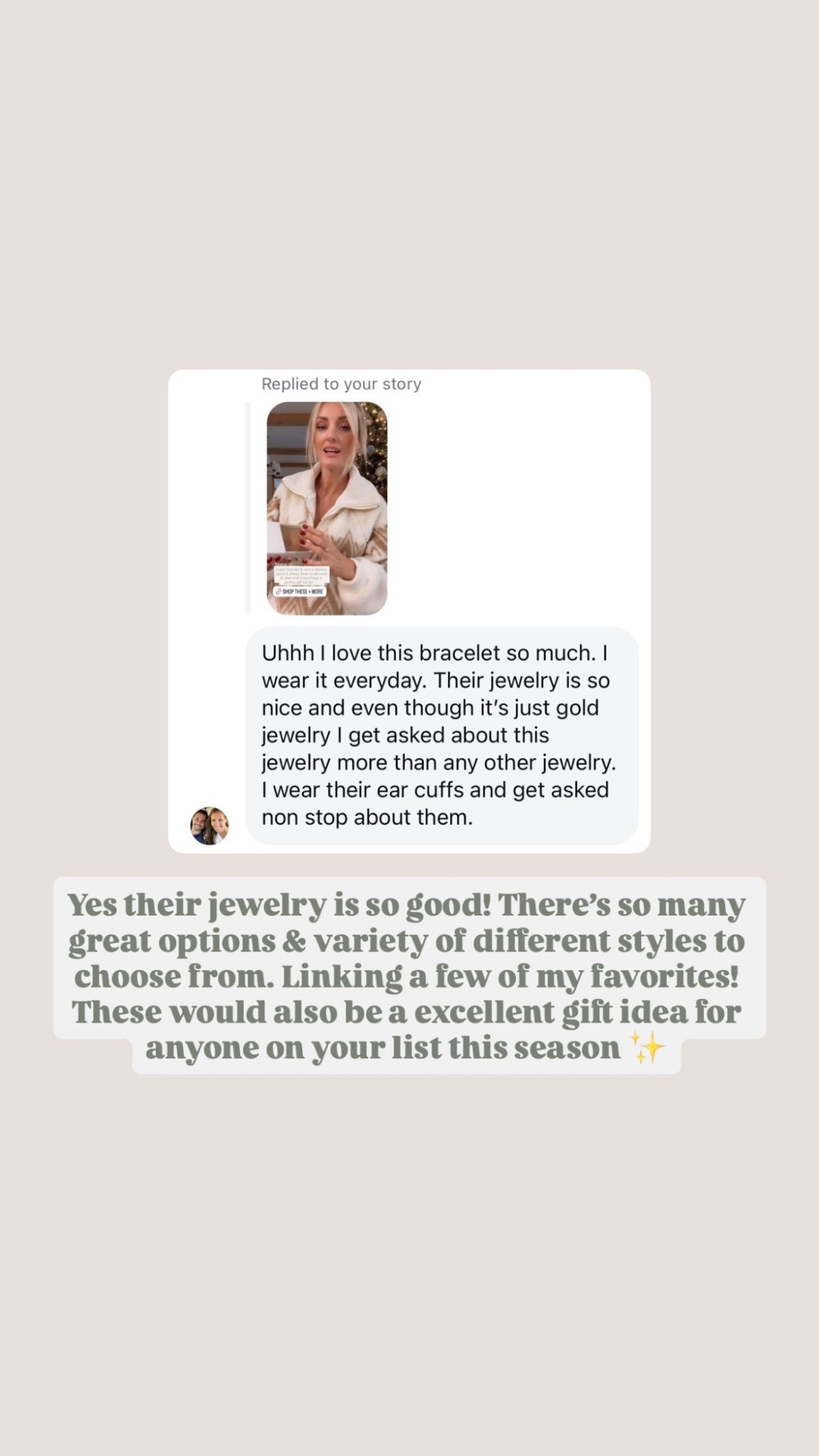Click the 'non stop about them.' message line

click(x=367, y=818)
